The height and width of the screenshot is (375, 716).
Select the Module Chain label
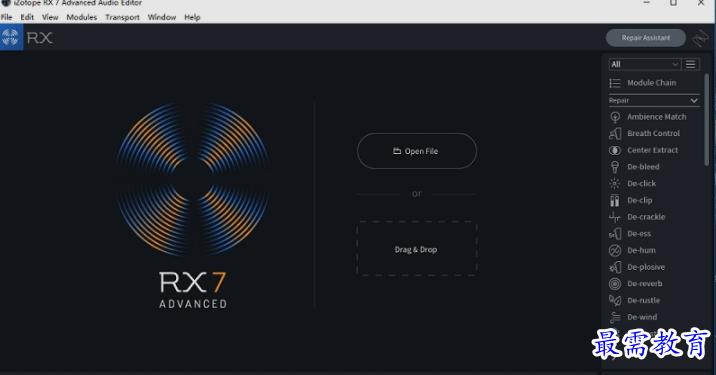click(x=652, y=83)
